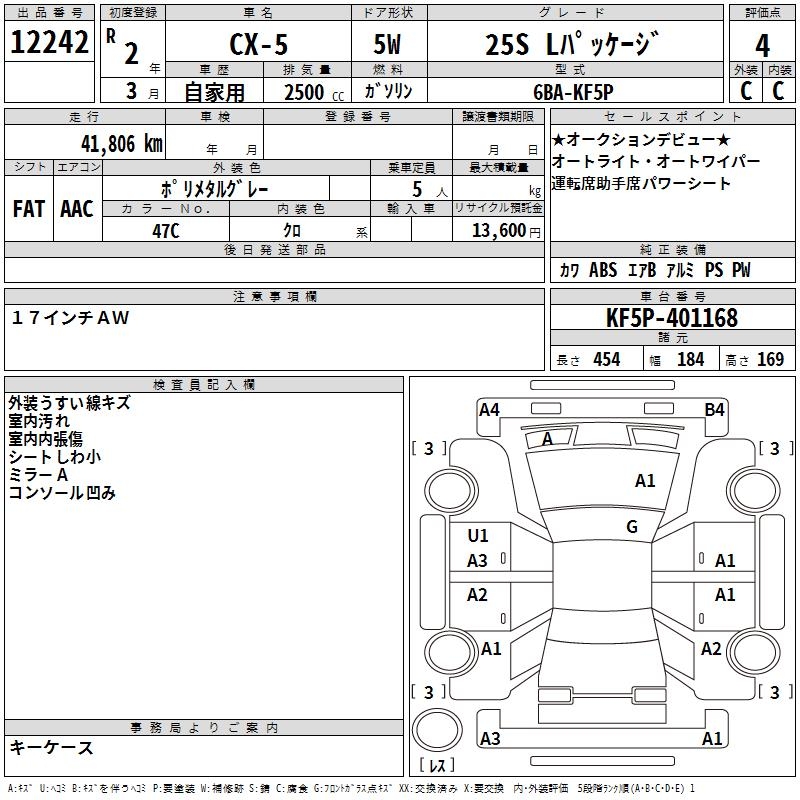This screenshot has width=800, height=800.
Task: Click the office notice キーケース
Action: pyautogui.click(x=52, y=747)
